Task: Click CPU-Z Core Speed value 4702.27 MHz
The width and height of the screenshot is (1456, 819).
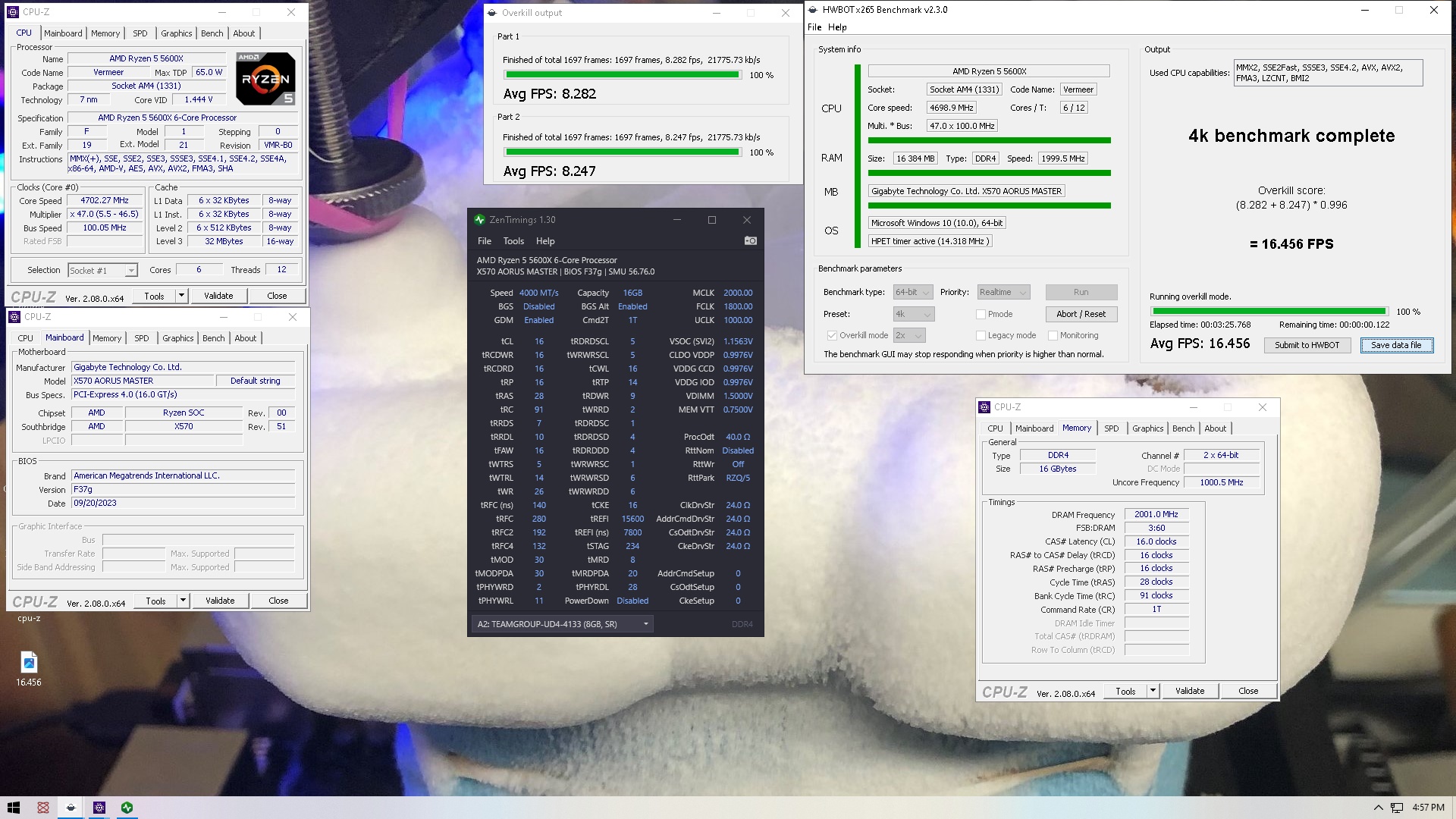Action: (105, 201)
